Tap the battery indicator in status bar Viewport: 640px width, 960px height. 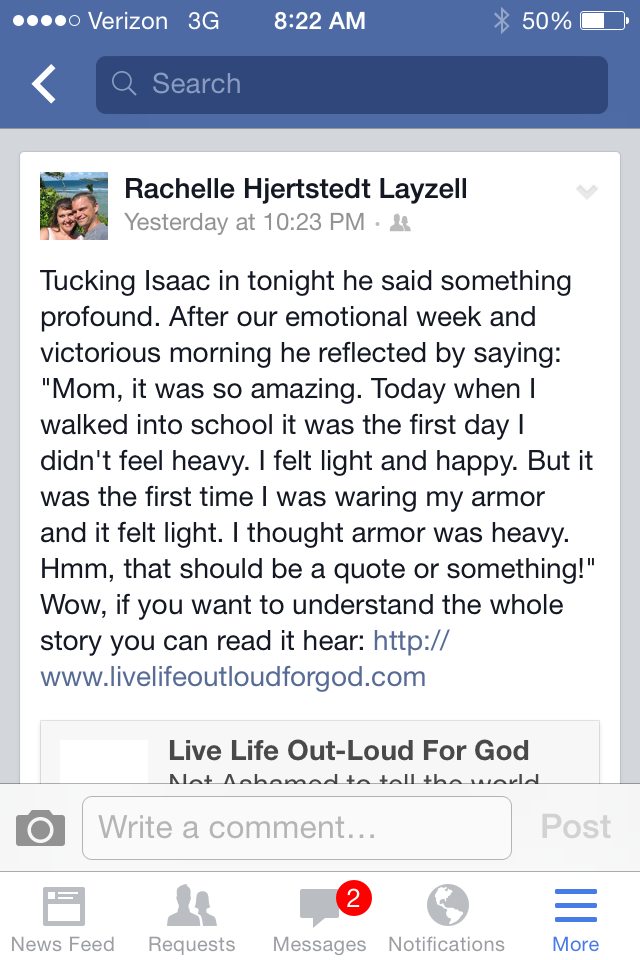pos(604,20)
